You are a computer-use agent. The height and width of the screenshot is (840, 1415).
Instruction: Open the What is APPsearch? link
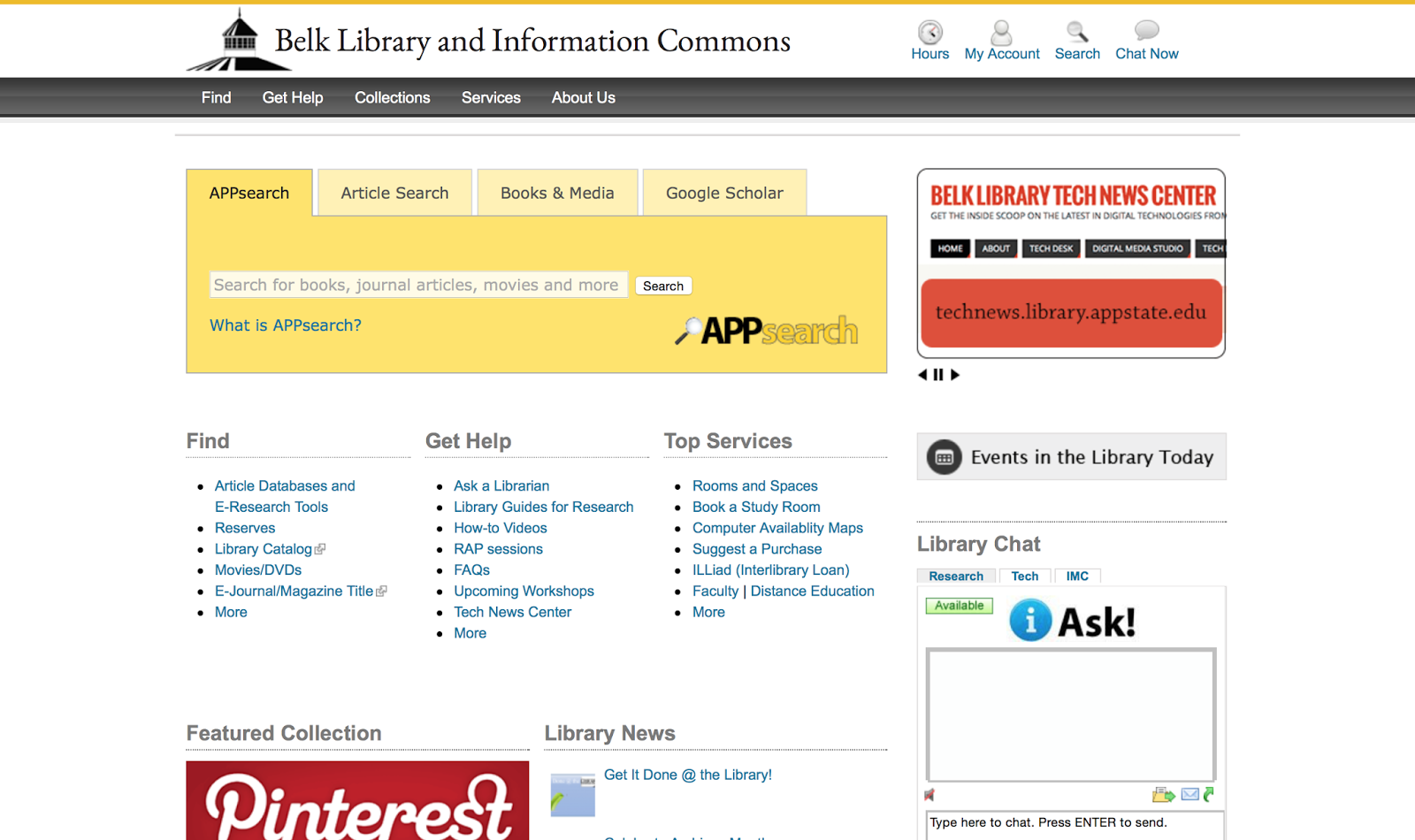[x=286, y=325]
